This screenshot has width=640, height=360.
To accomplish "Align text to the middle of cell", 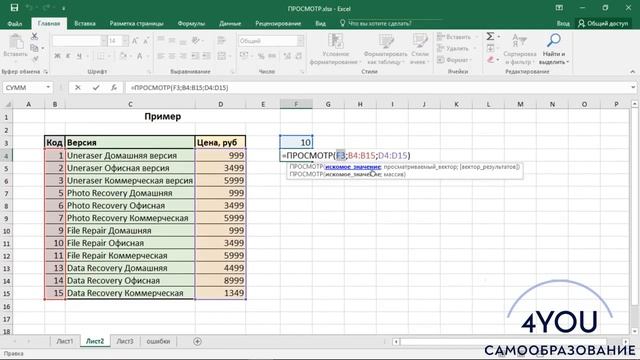I will 172,40.
